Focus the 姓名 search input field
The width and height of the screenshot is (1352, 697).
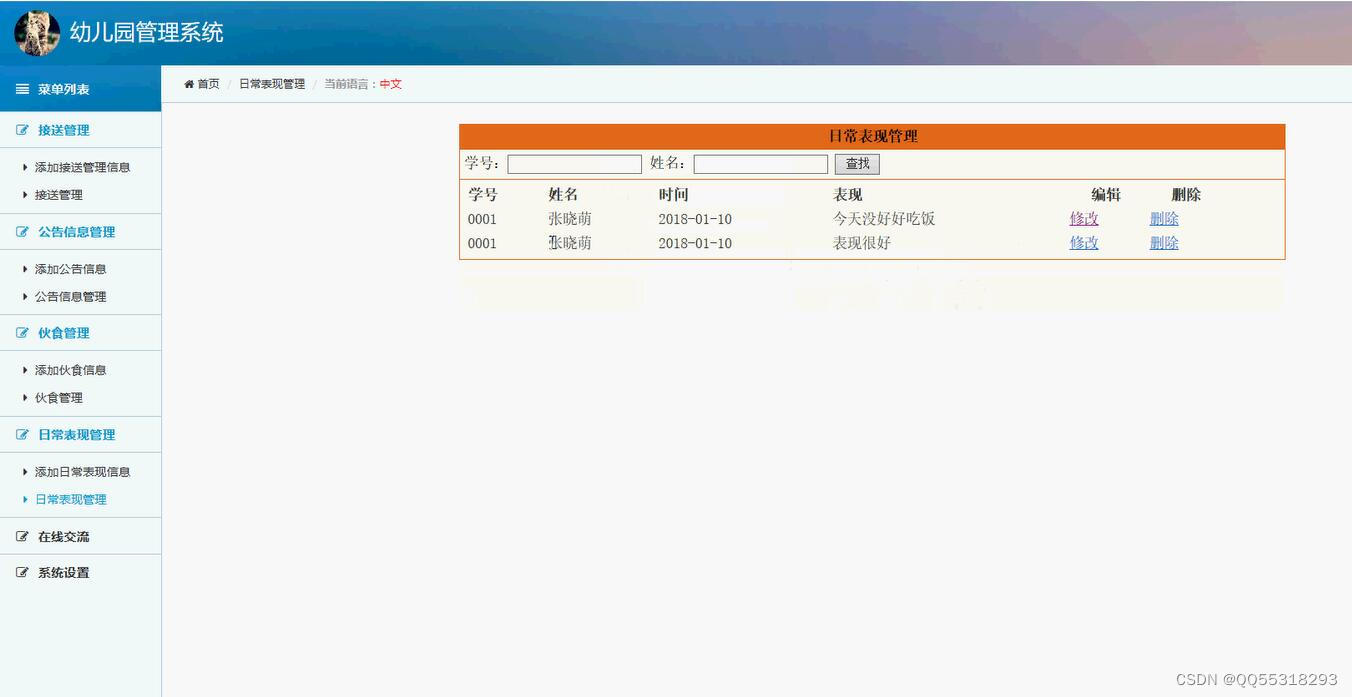761,164
